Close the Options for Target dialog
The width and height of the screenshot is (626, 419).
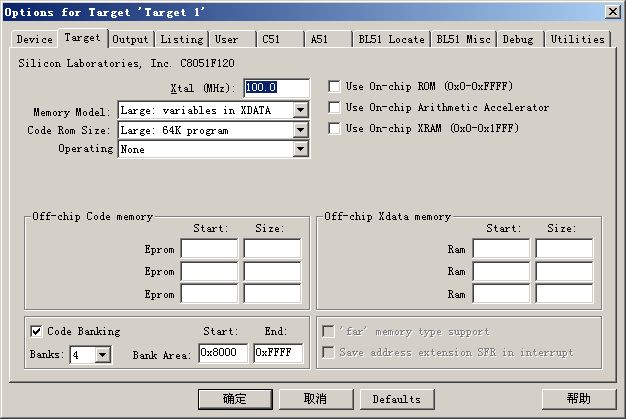[611, 11]
